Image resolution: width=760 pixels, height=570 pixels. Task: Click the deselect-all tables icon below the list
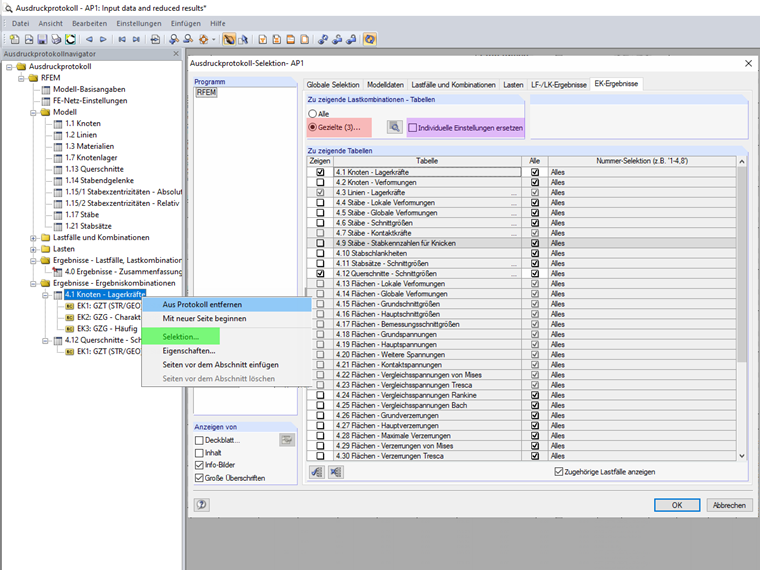point(336,472)
